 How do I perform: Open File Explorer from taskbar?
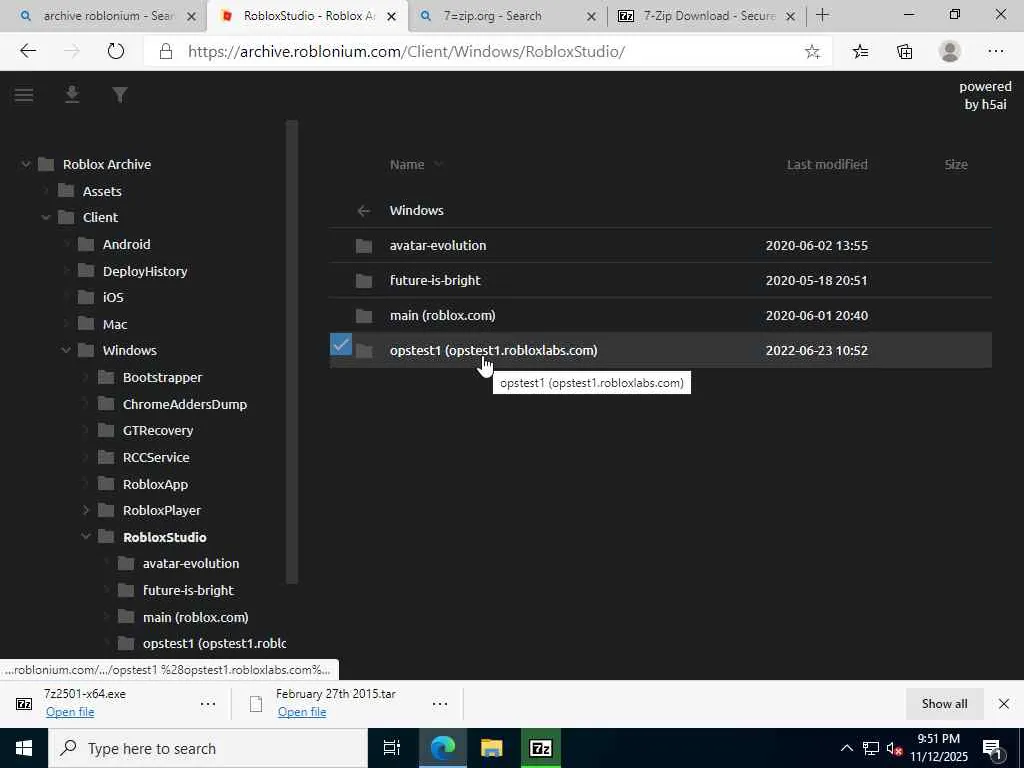(491, 748)
